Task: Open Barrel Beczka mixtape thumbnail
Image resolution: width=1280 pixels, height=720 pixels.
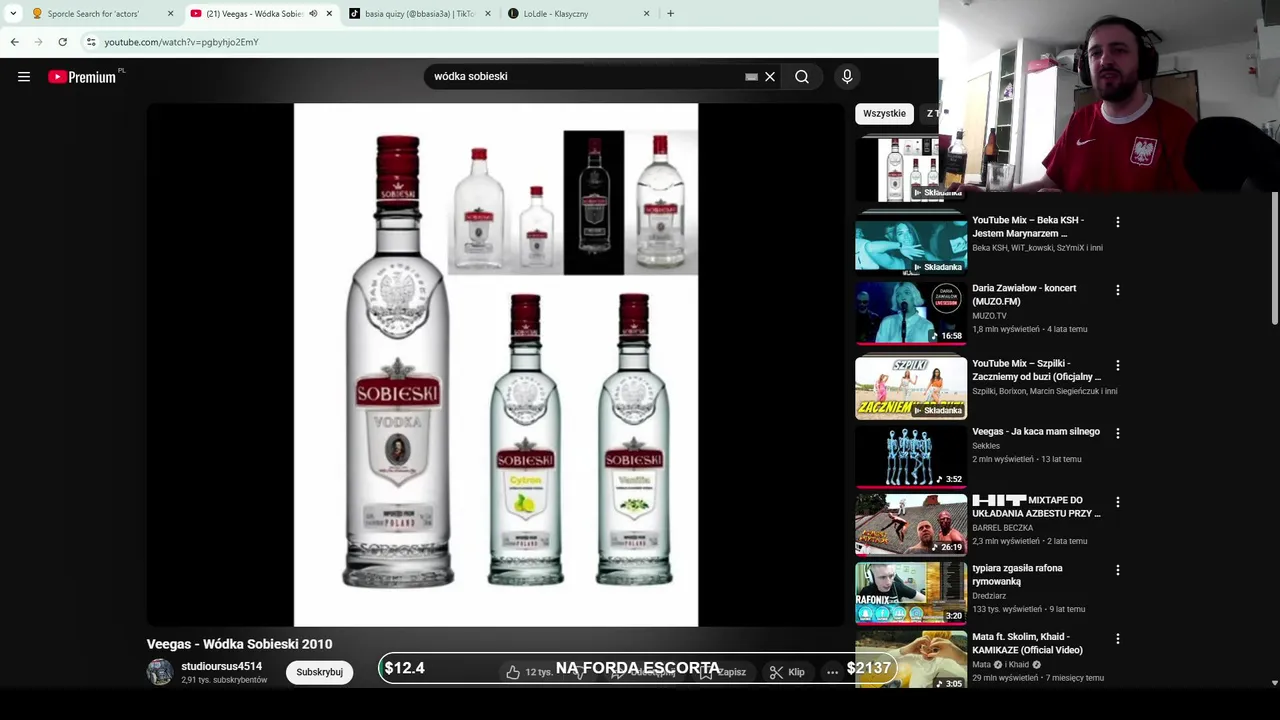Action: [911, 525]
